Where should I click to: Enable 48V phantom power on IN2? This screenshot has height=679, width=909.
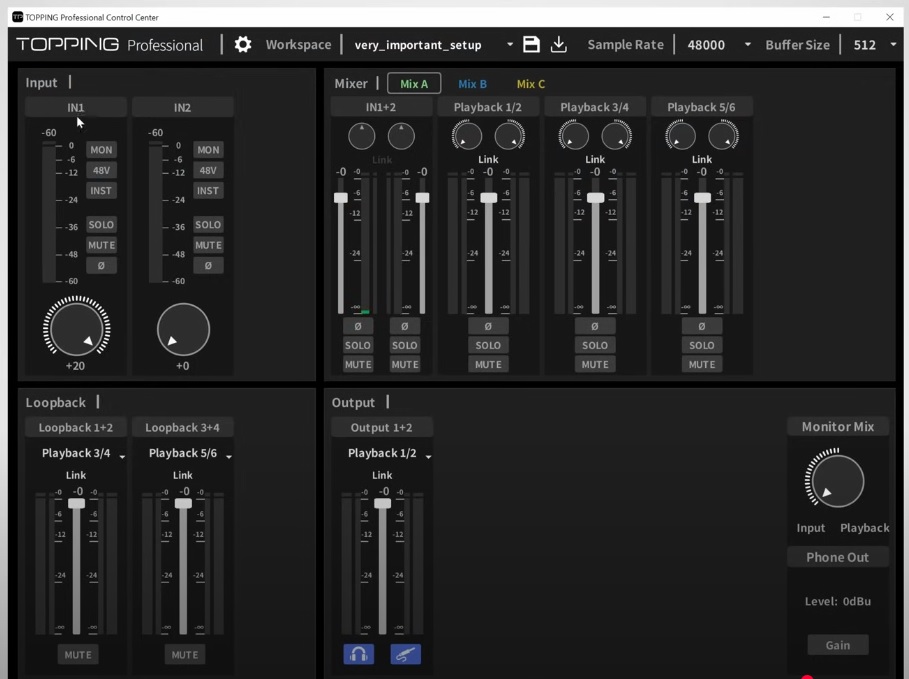pyautogui.click(x=208, y=170)
